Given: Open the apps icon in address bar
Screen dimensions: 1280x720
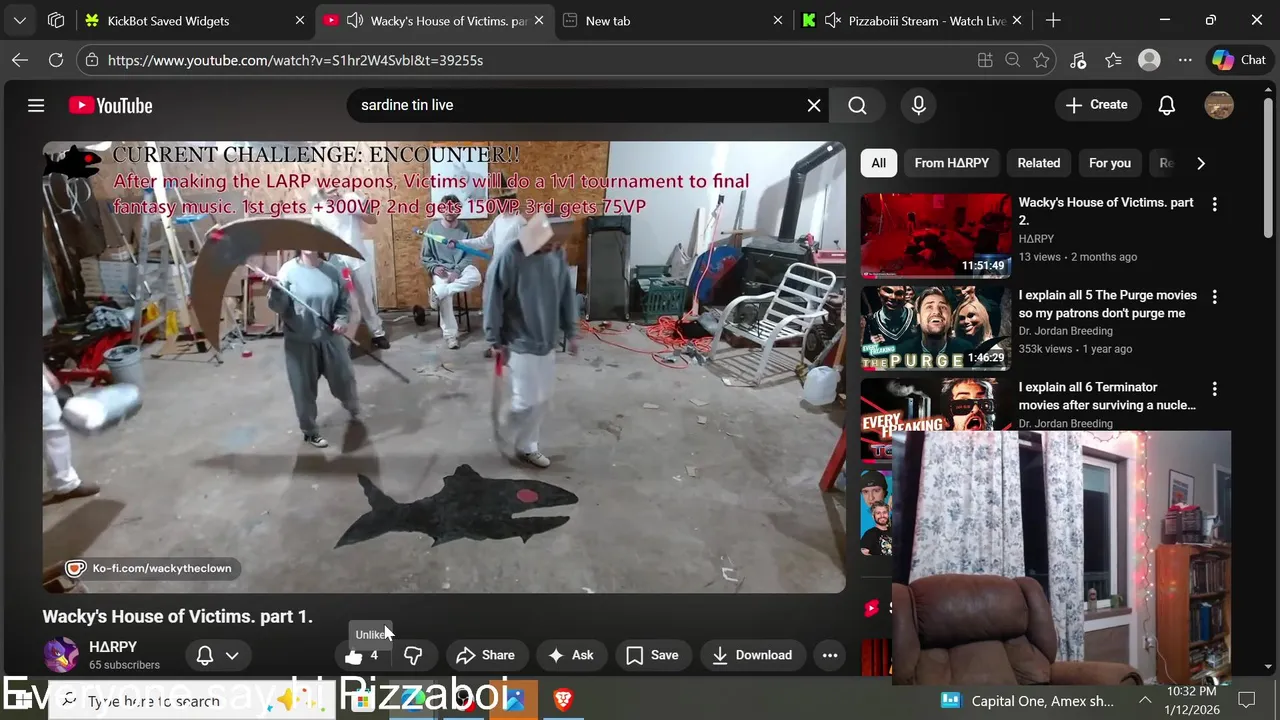Looking at the screenshot, I should point(985,60).
